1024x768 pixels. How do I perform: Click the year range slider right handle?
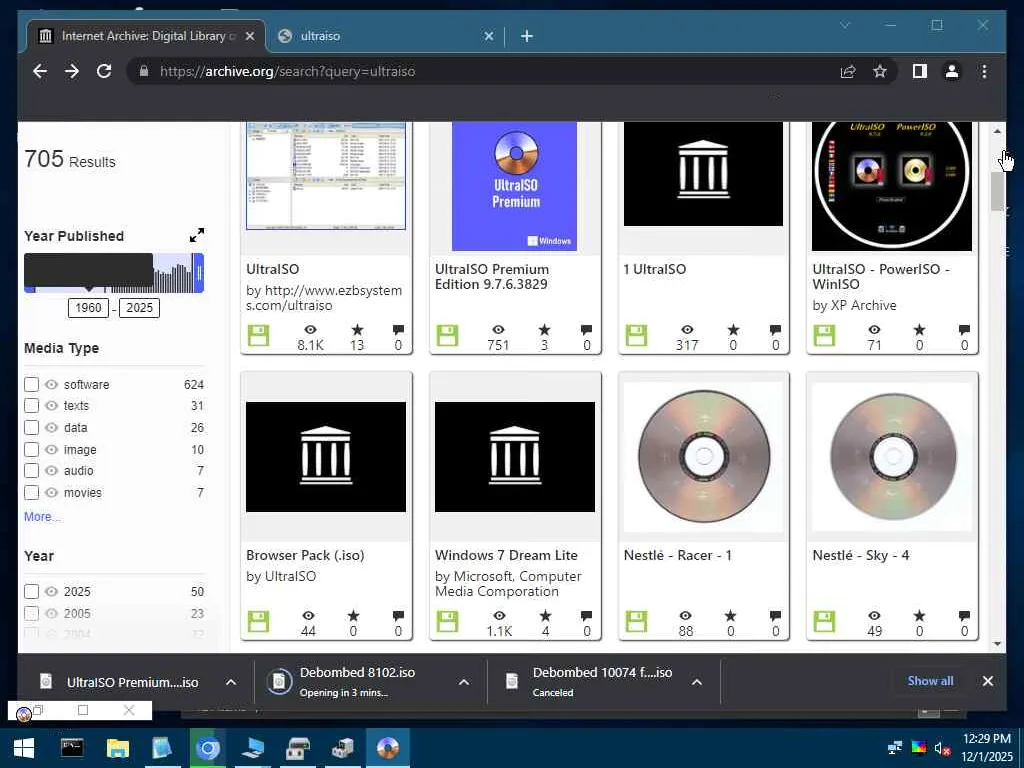pyautogui.click(x=199, y=273)
